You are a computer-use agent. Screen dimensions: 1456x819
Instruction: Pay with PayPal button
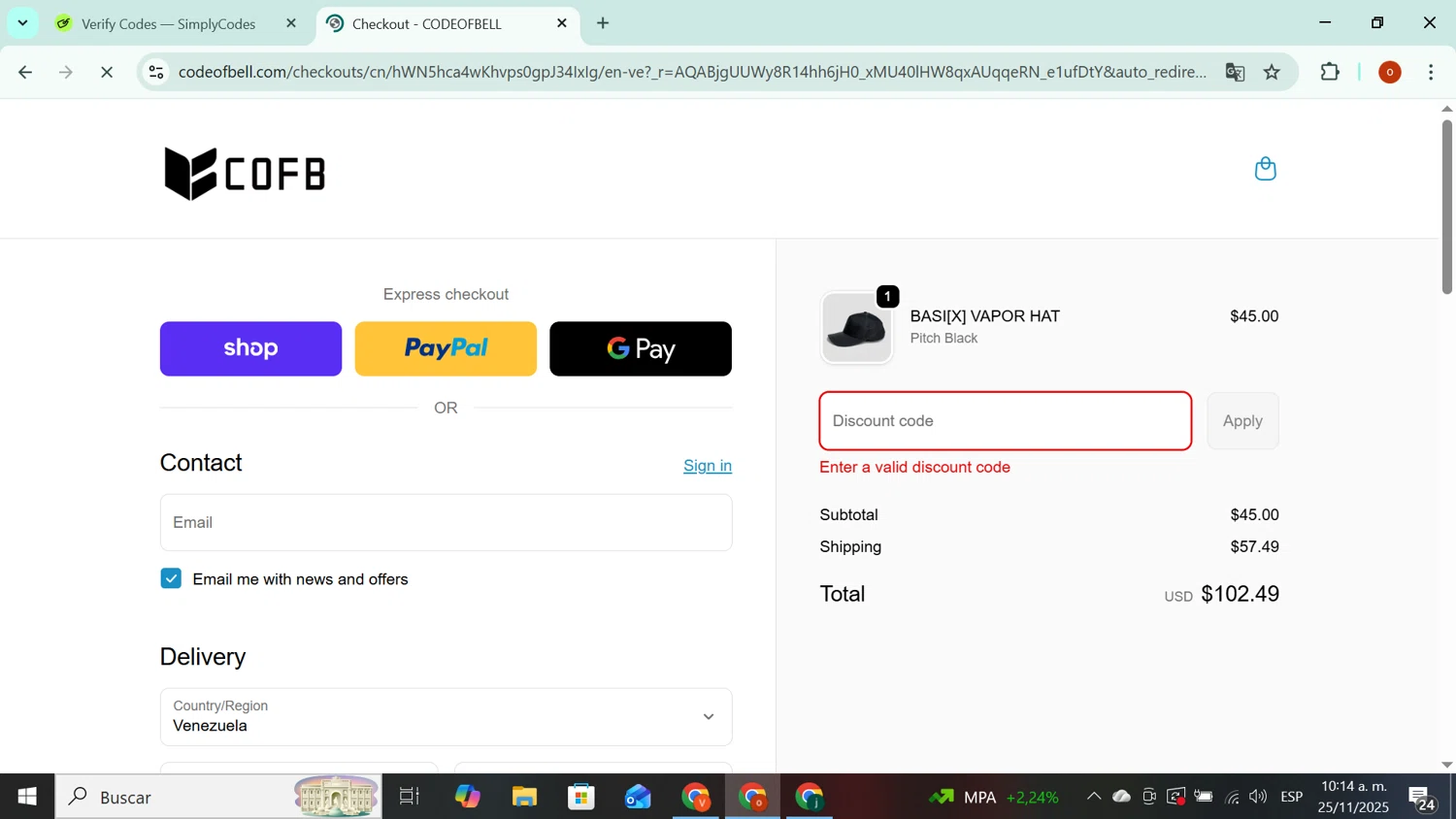446,348
